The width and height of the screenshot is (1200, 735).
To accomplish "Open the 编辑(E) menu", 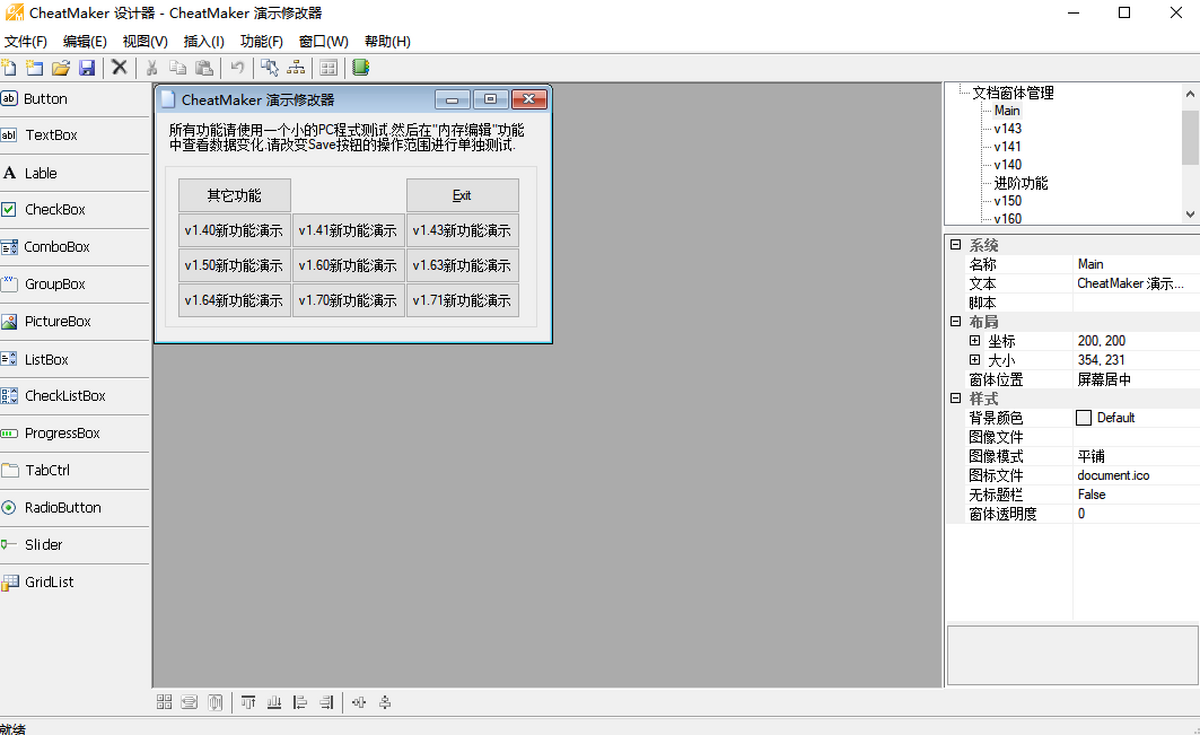I will [85, 41].
